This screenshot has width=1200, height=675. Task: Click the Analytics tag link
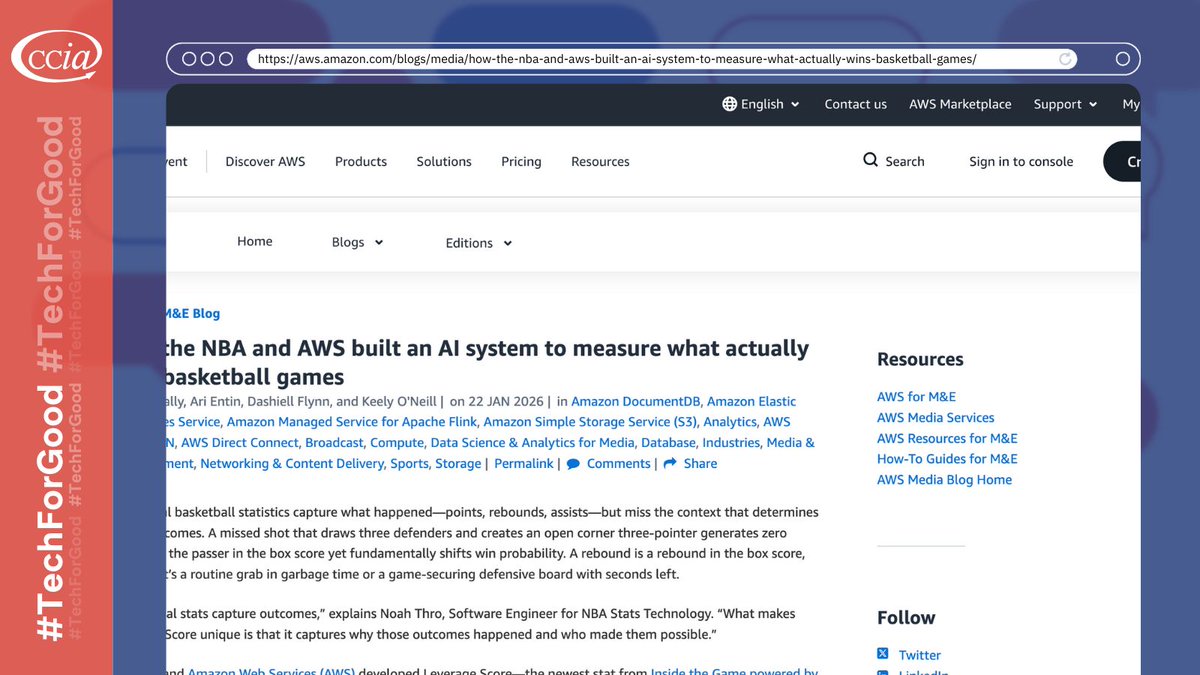[732, 422]
